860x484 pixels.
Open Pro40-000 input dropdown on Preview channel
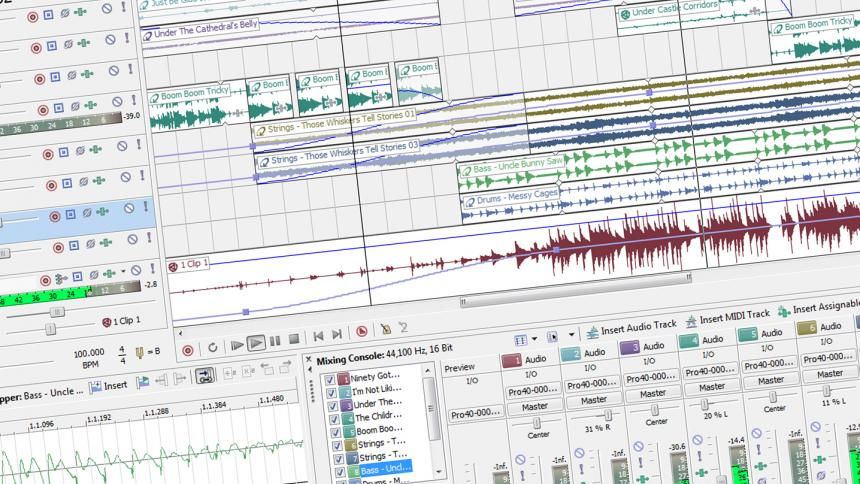(475, 413)
